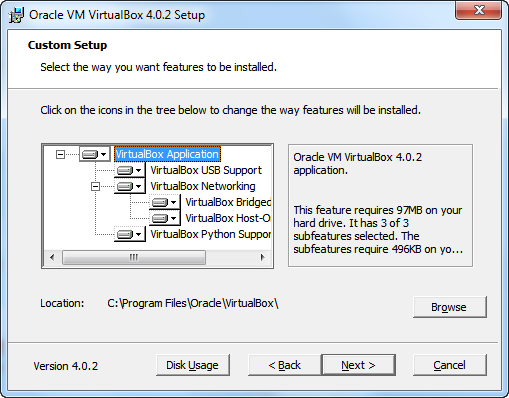The height and width of the screenshot is (398, 509).
Task: Open the install-option arrow for Python Support
Action: pyautogui.click(x=139, y=235)
